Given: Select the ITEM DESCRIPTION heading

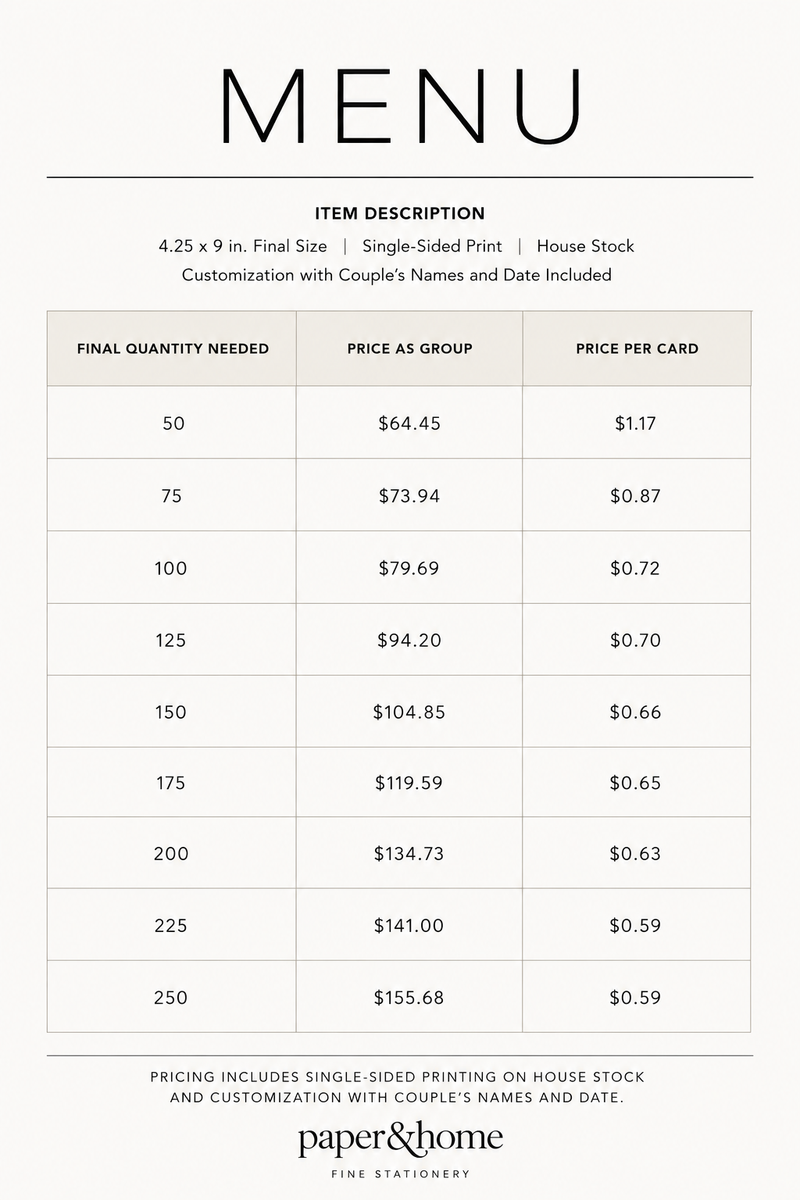Looking at the screenshot, I should 400,214.
